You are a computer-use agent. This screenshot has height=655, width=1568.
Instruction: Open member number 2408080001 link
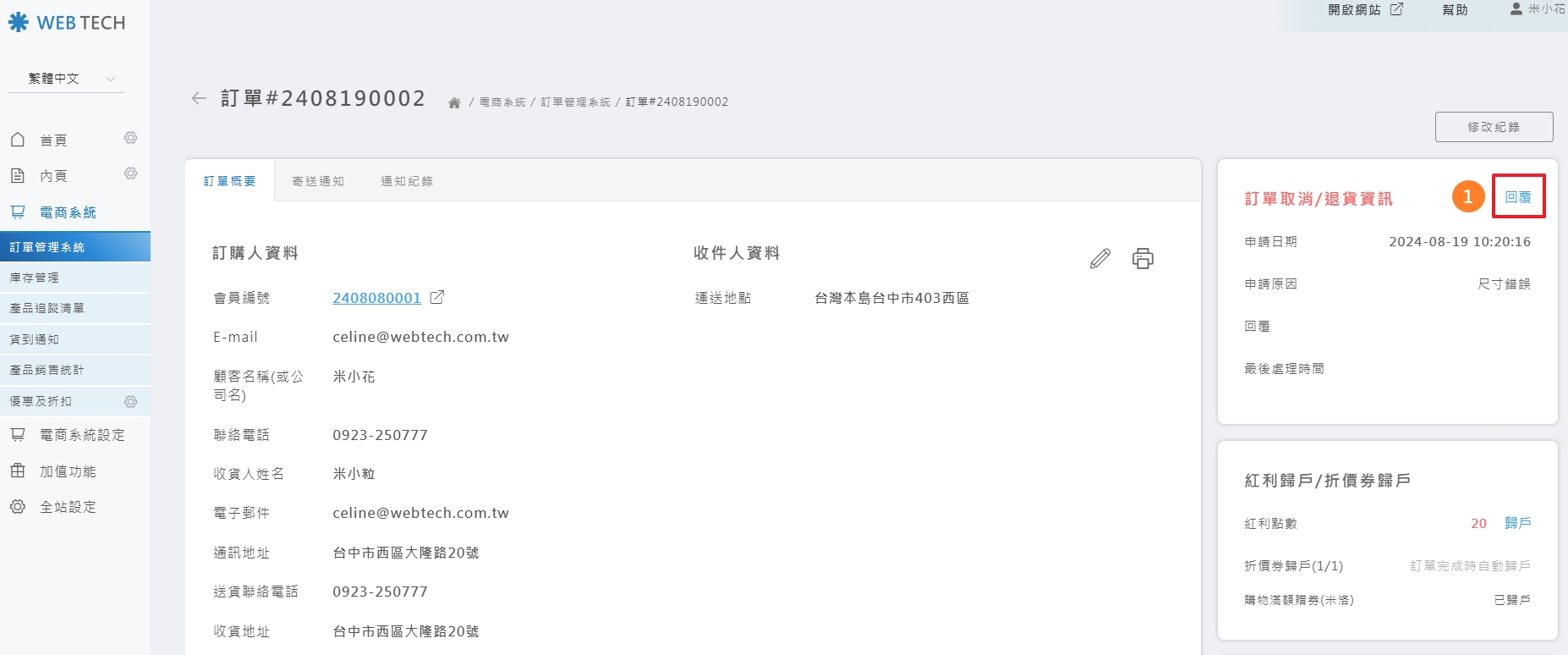click(376, 298)
